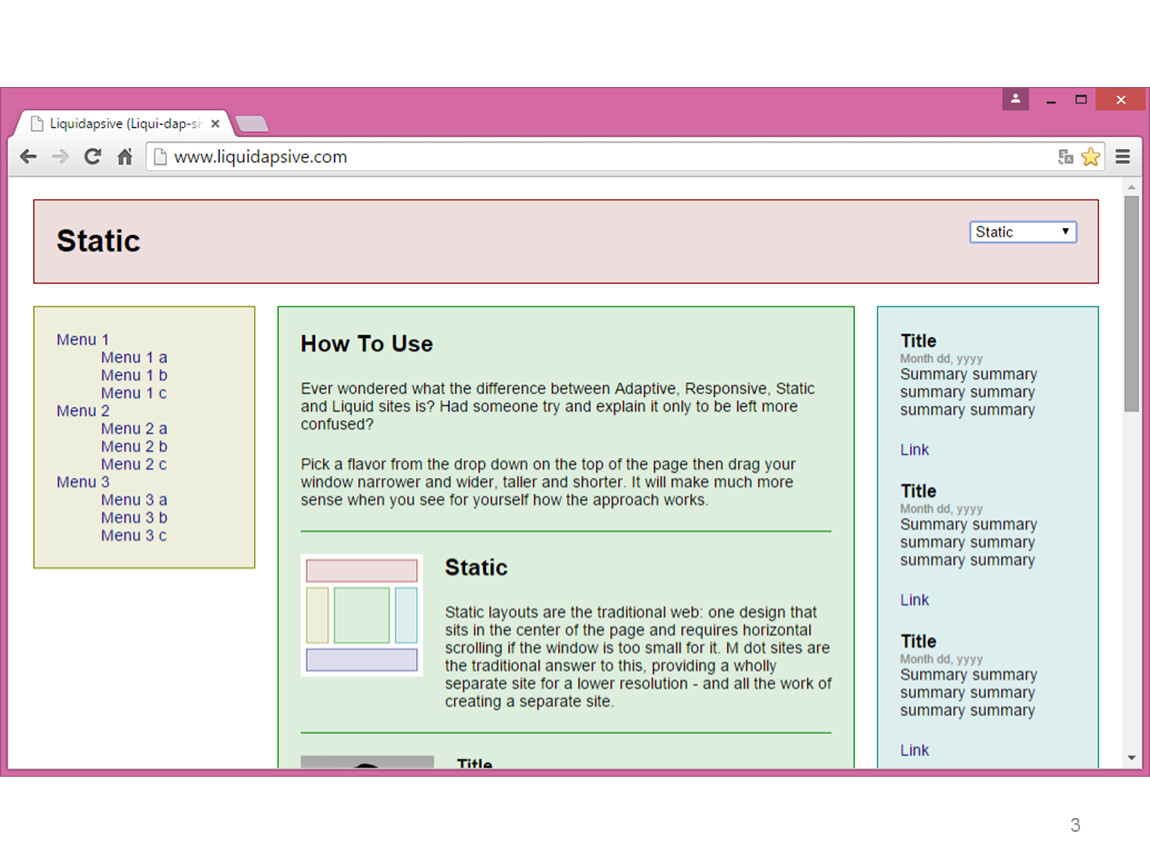
Task: Click the Menu 3 c link
Action: pyautogui.click(x=134, y=536)
